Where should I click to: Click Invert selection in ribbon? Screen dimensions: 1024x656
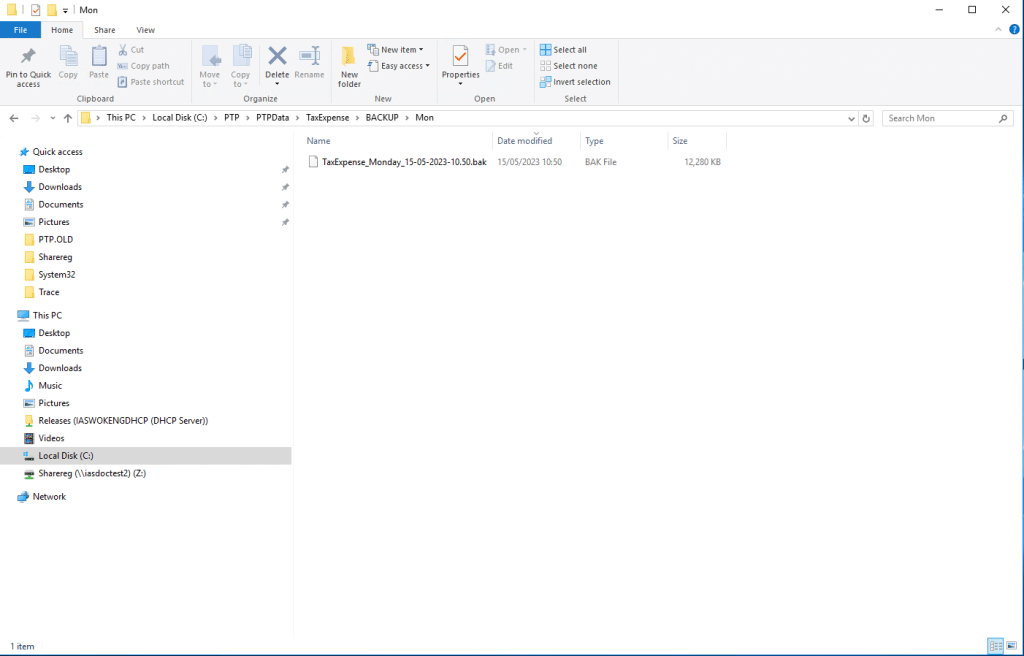tap(575, 82)
